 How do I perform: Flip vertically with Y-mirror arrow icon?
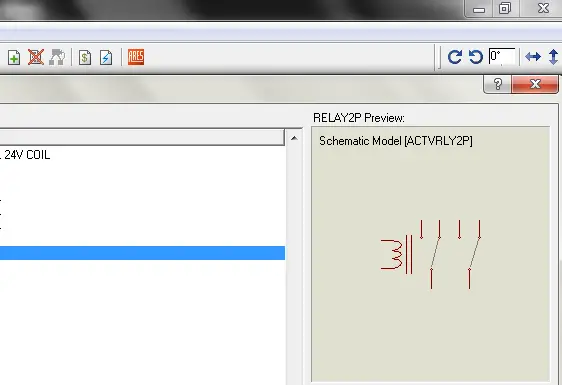tap(553, 57)
